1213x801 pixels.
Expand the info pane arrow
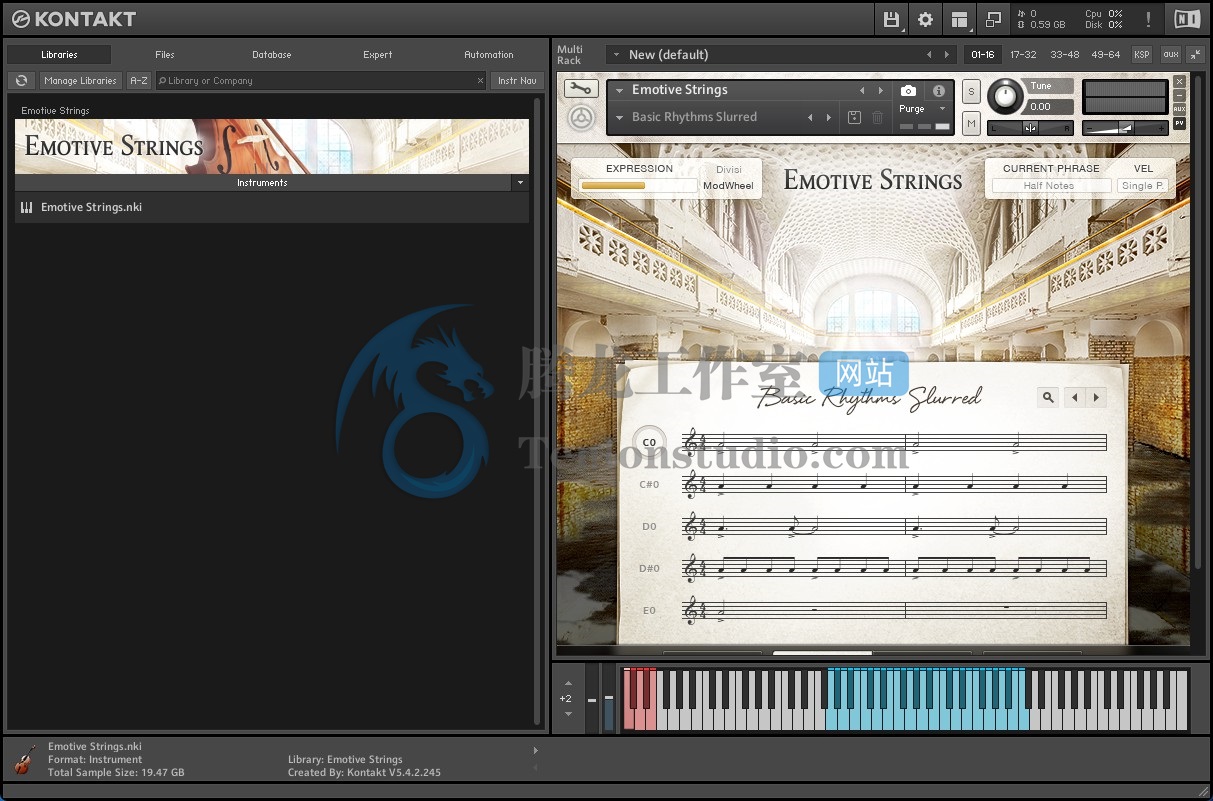click(535, 750)
